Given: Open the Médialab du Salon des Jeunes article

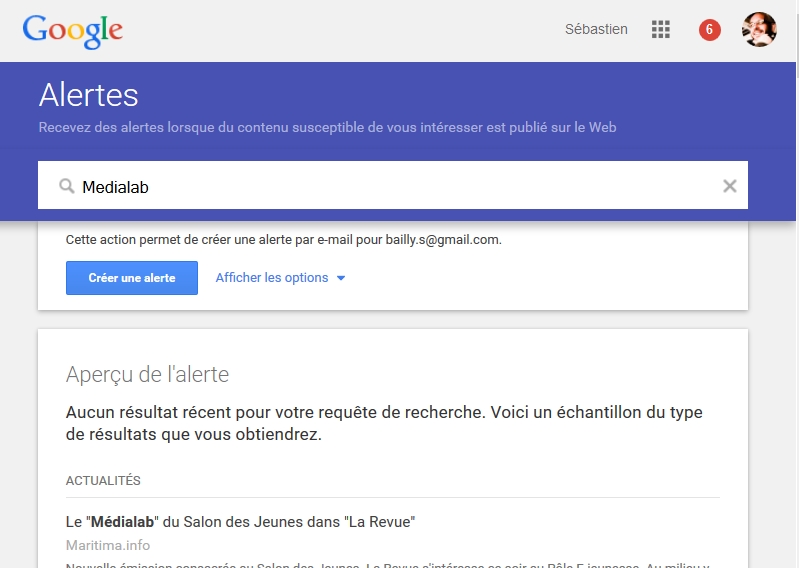Looking at the screenshot, I should pyautogui.click(x=241, y=522).
